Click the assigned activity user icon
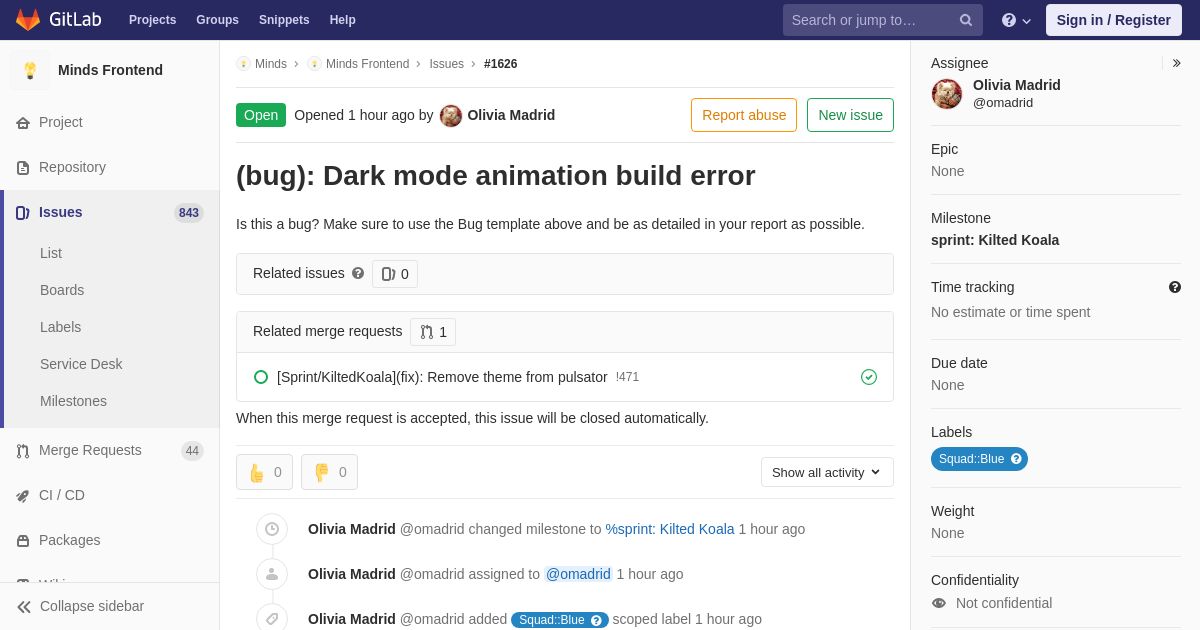This screenshot has width=1200, height=630. 272,574
